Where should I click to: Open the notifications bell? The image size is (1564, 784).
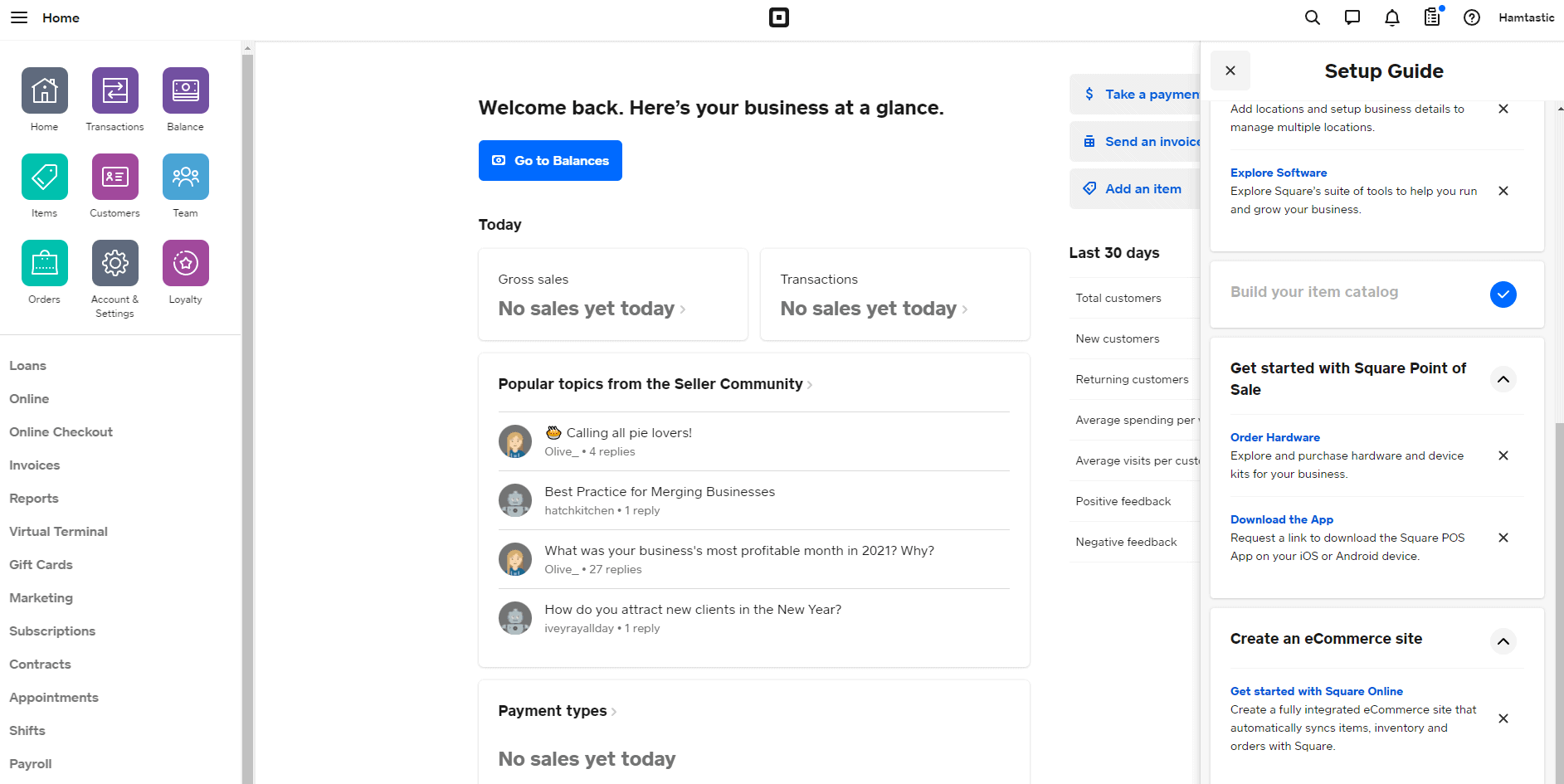coord(1391,17)
